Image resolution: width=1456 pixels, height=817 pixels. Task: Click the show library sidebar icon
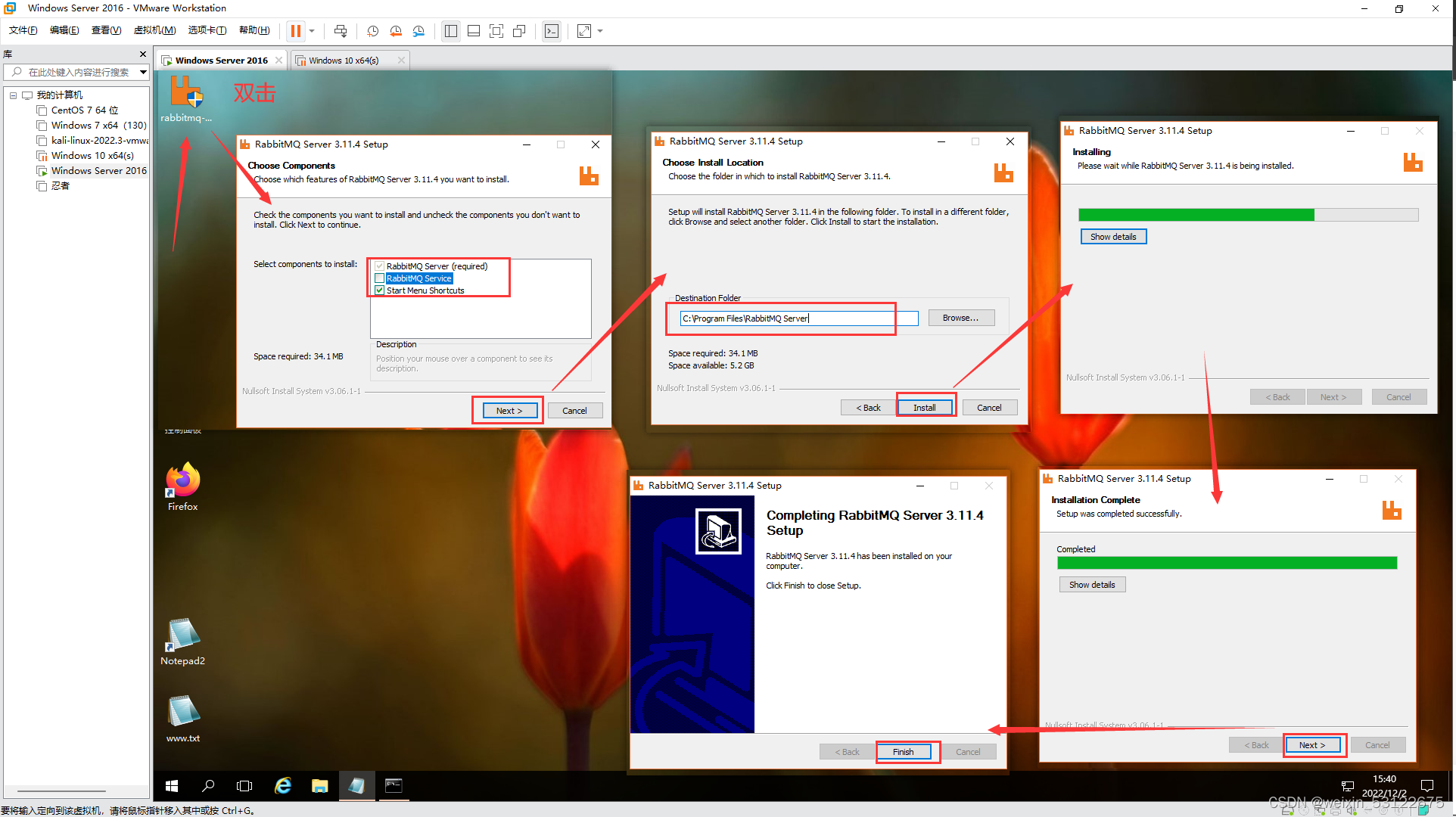[451, 31]
